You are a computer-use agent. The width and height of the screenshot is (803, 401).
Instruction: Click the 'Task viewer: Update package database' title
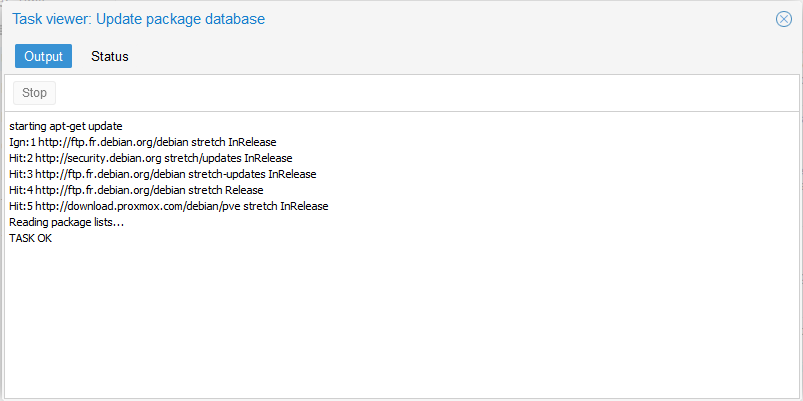point(138,19)
